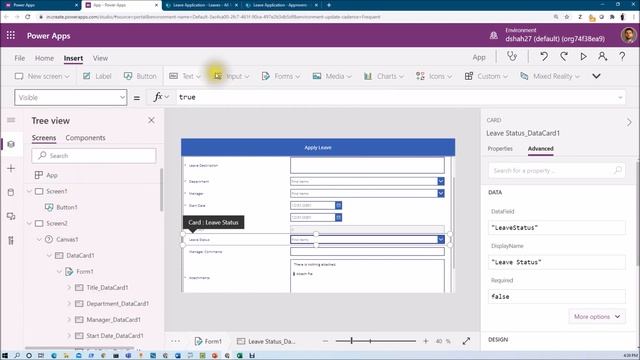Open the Visible property selector dropdown
640x360 pixels.
[71, 98]
